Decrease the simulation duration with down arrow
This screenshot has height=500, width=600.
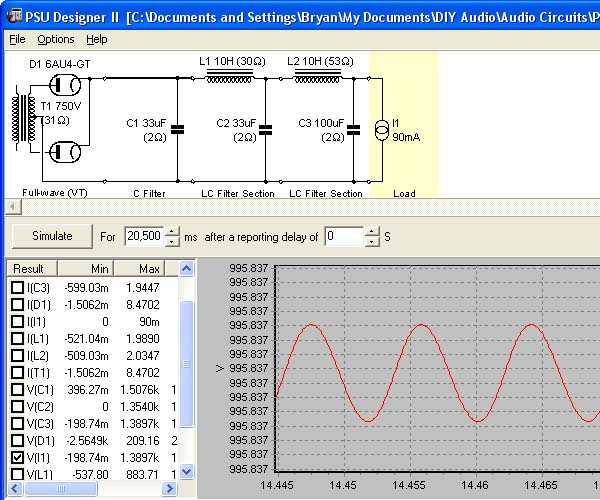tap(172, 241)
